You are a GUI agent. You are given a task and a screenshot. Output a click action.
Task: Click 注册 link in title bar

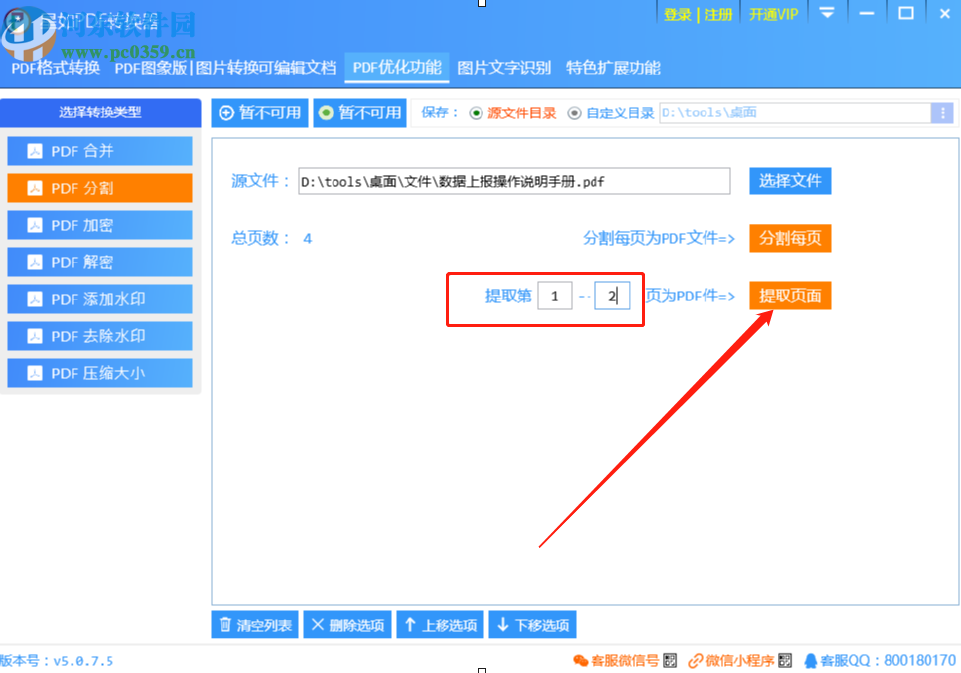point(718,15)
